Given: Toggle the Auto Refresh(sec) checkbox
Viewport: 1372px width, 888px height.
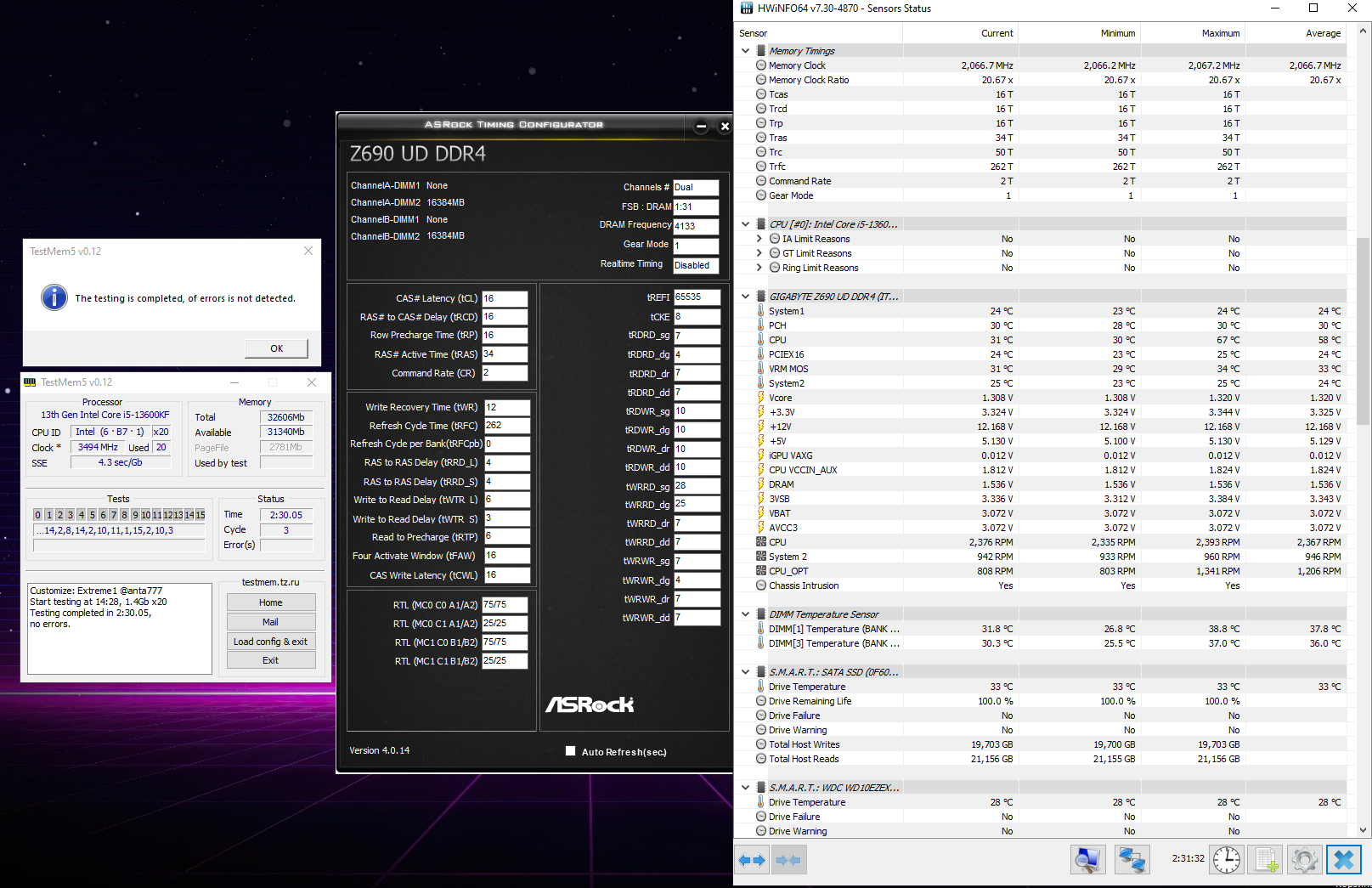Looking at the screenshot, I should [571, 751].
